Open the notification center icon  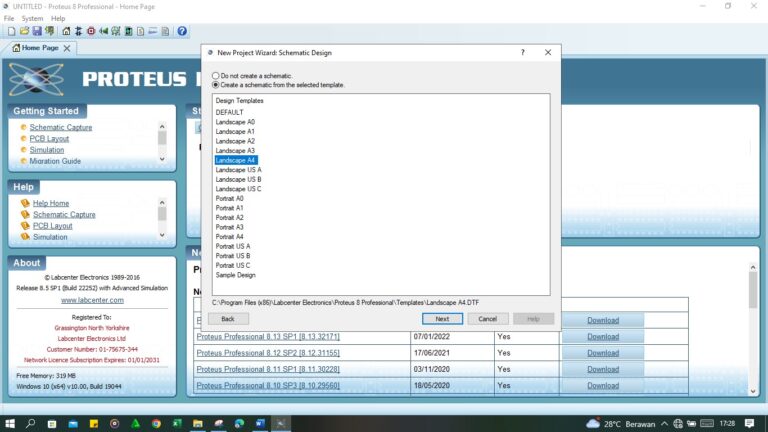(749, 423)
